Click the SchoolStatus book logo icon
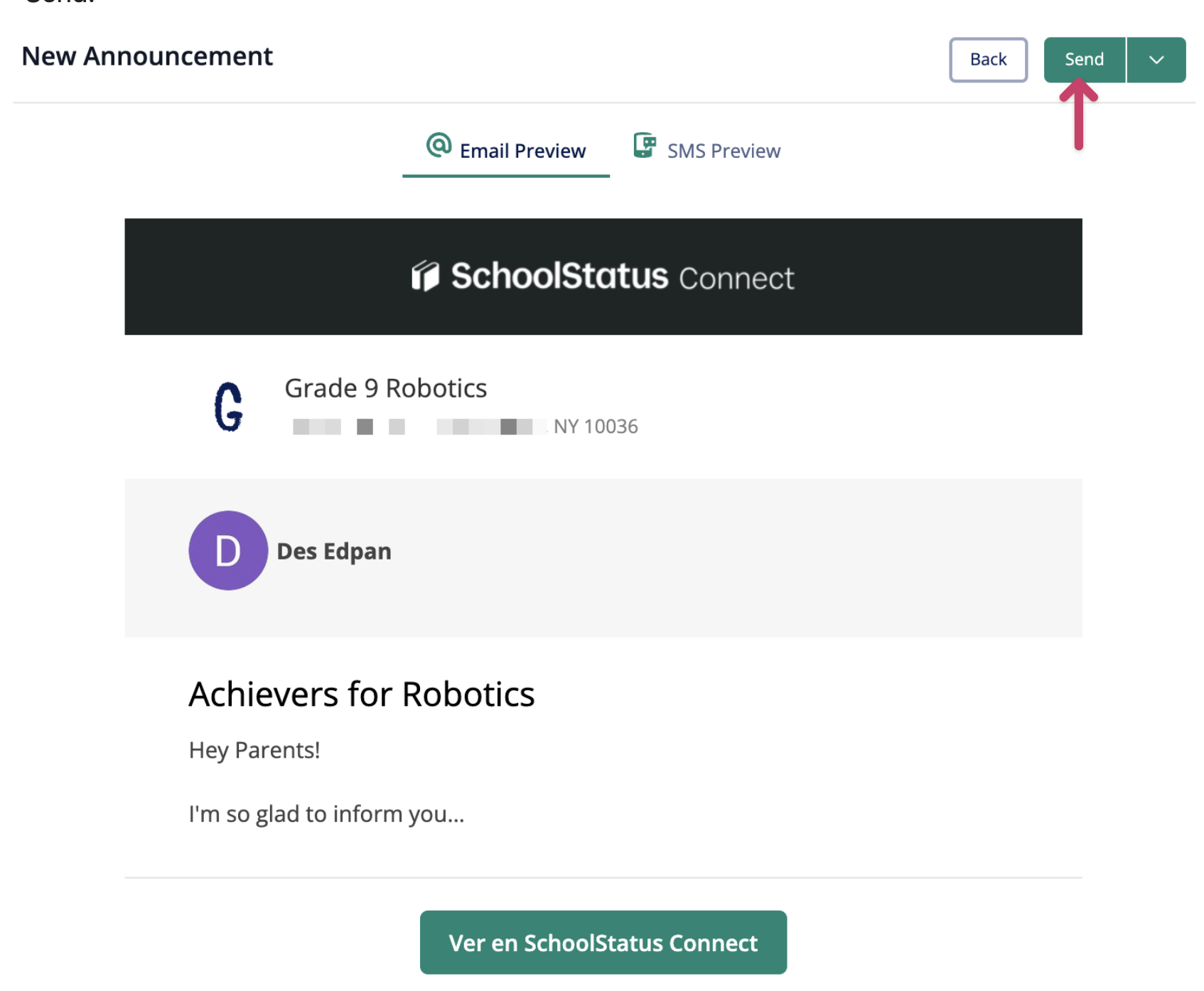This screenshot has height=991, width=1204. click(x=425, y=276)
